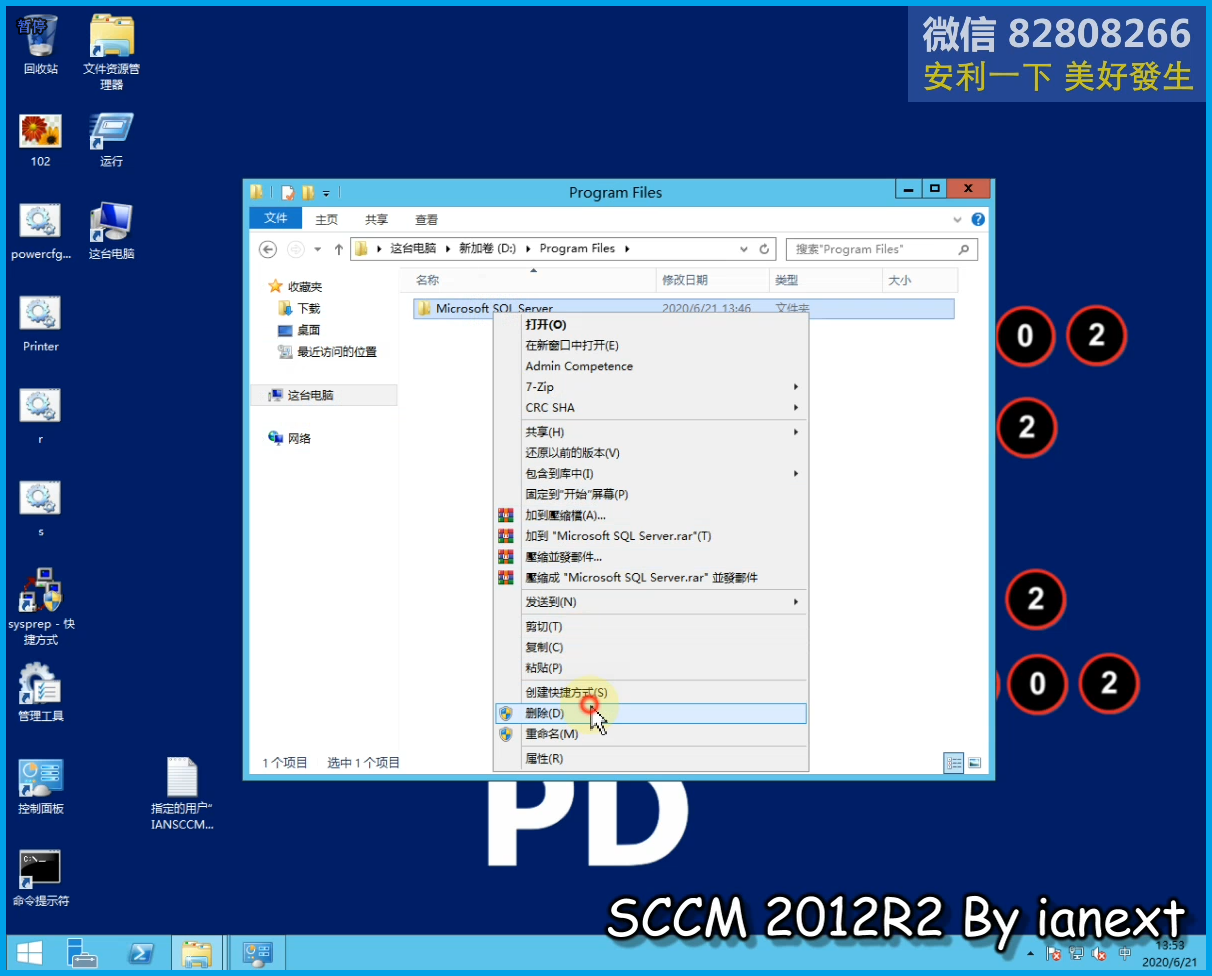Choose 属性(R) in the context menu

651,759
